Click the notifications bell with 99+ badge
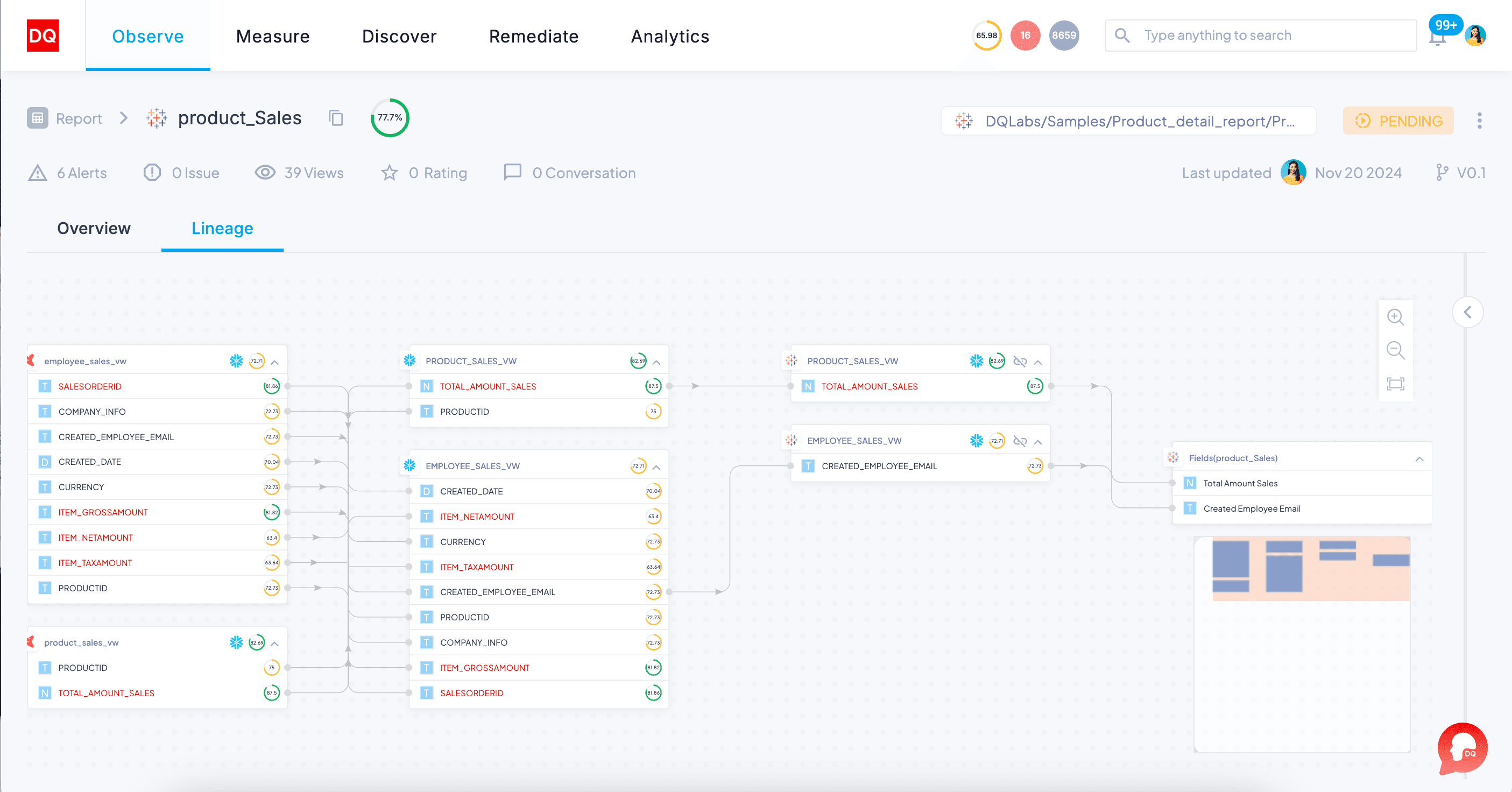This screenshot has height=792, width=1512. (x=1437, y=37)
